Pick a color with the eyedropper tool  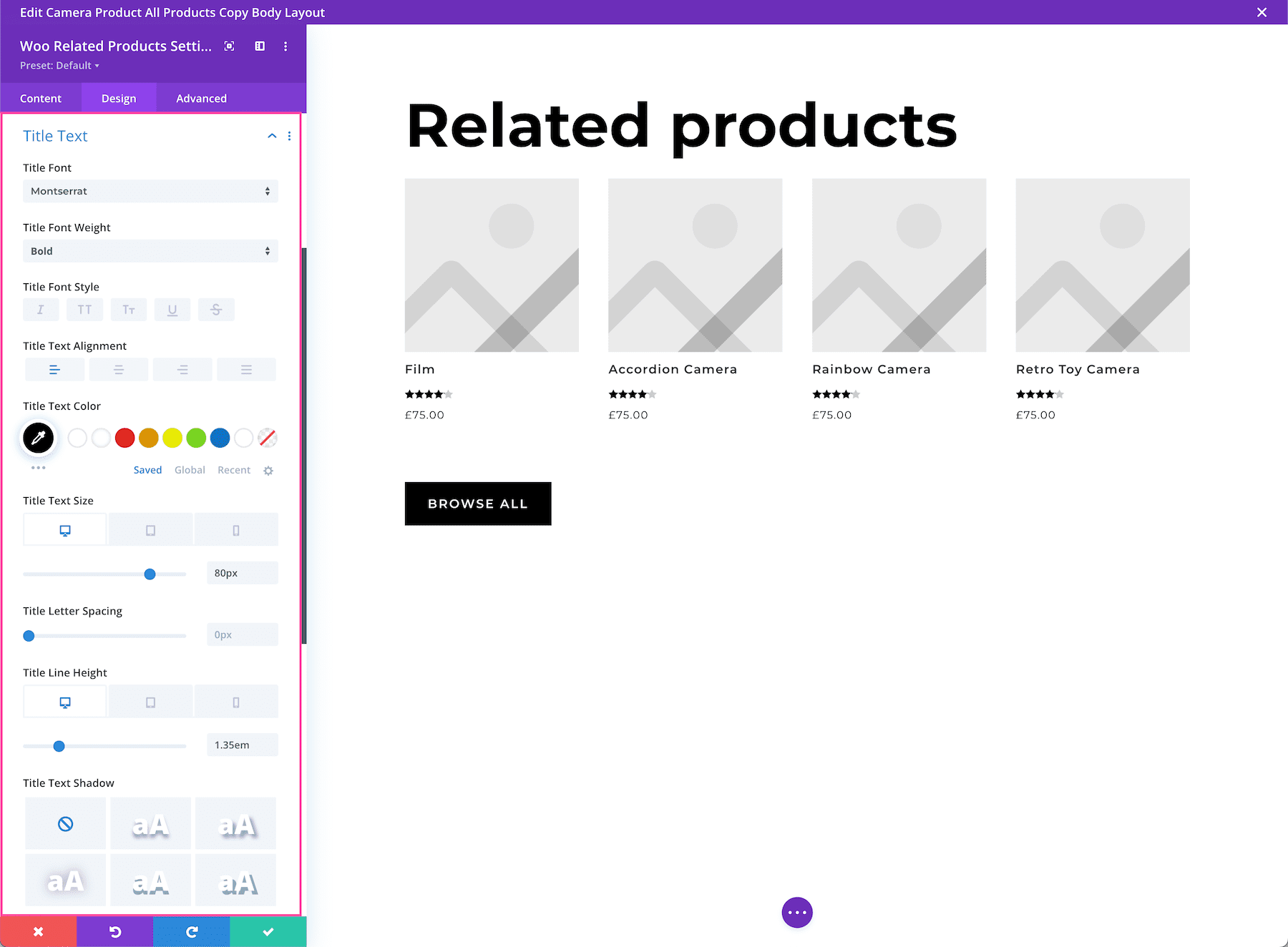pyautogui.click(x=38, y=438)
